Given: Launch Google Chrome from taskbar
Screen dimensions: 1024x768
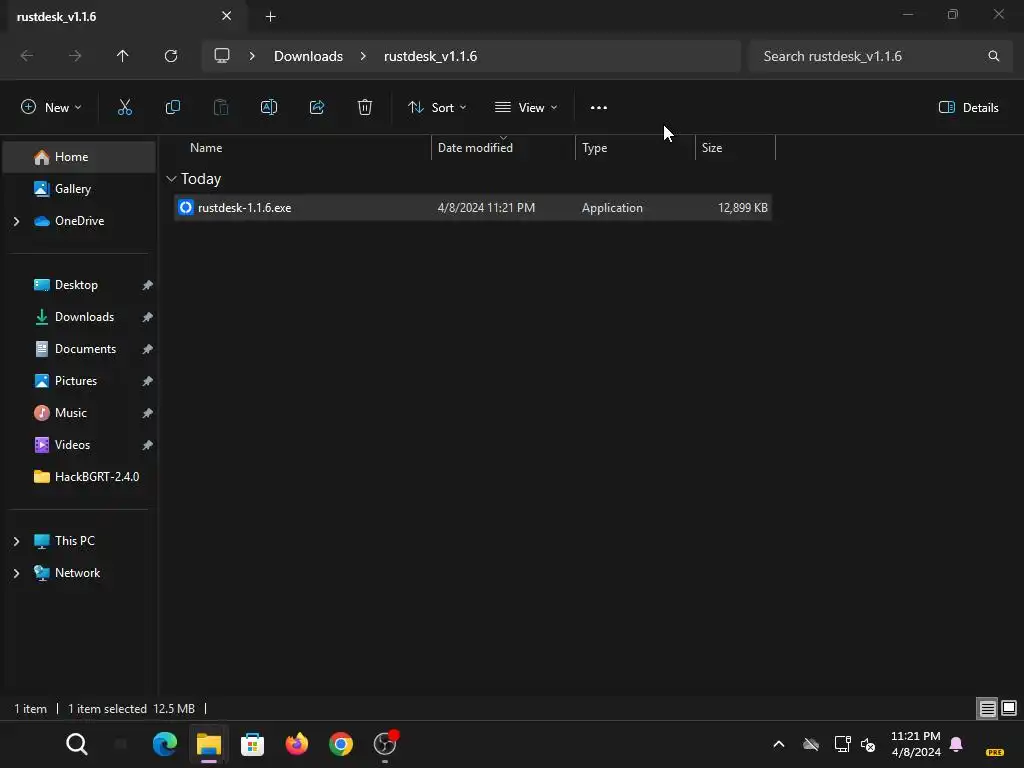Looking at the screenshot, I should click(x=340, y=744).
